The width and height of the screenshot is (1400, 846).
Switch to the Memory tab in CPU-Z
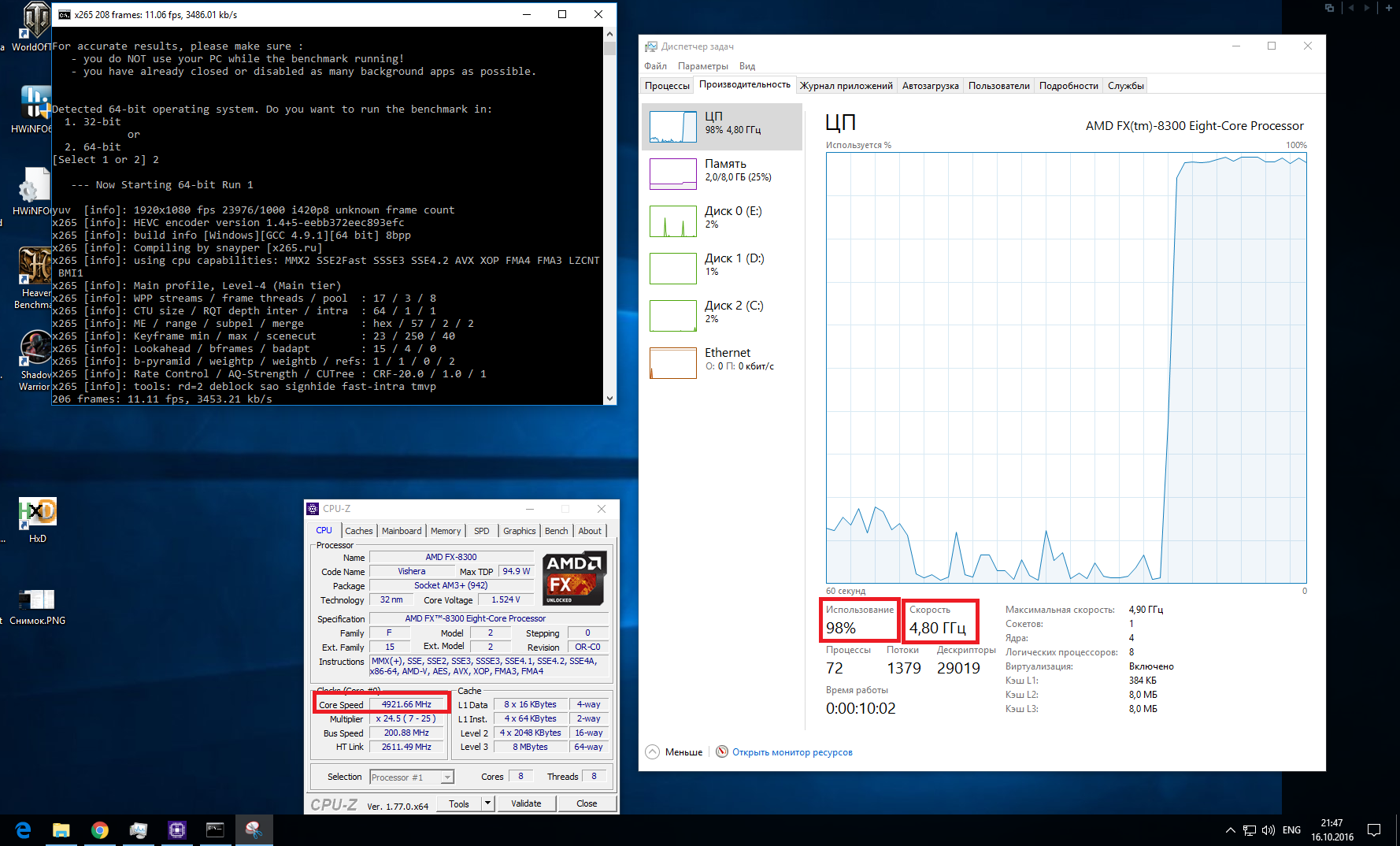click(446, 531)
